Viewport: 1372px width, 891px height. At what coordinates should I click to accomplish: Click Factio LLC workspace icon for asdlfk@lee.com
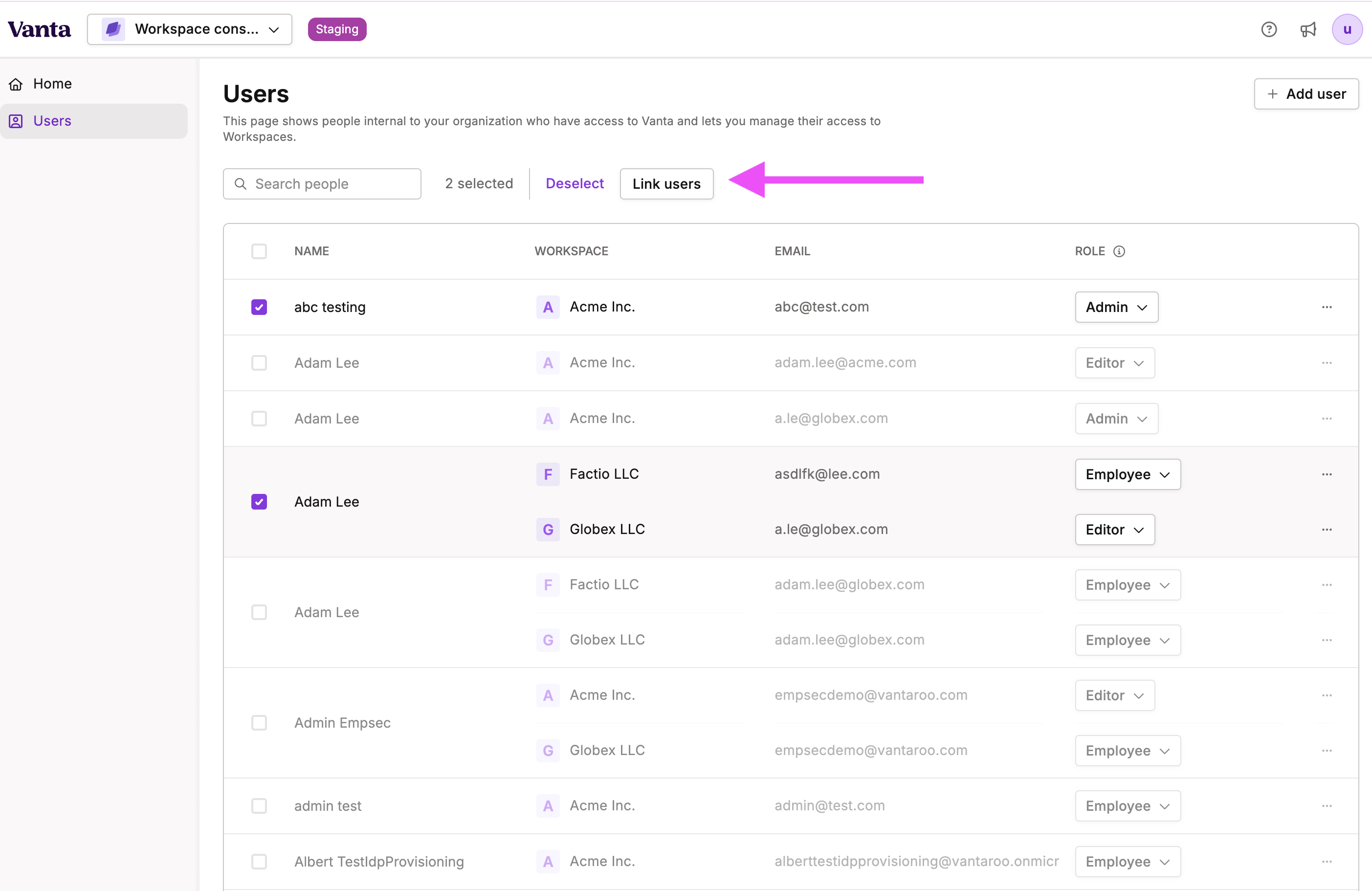pyautogui.click(x=548, y=474)
